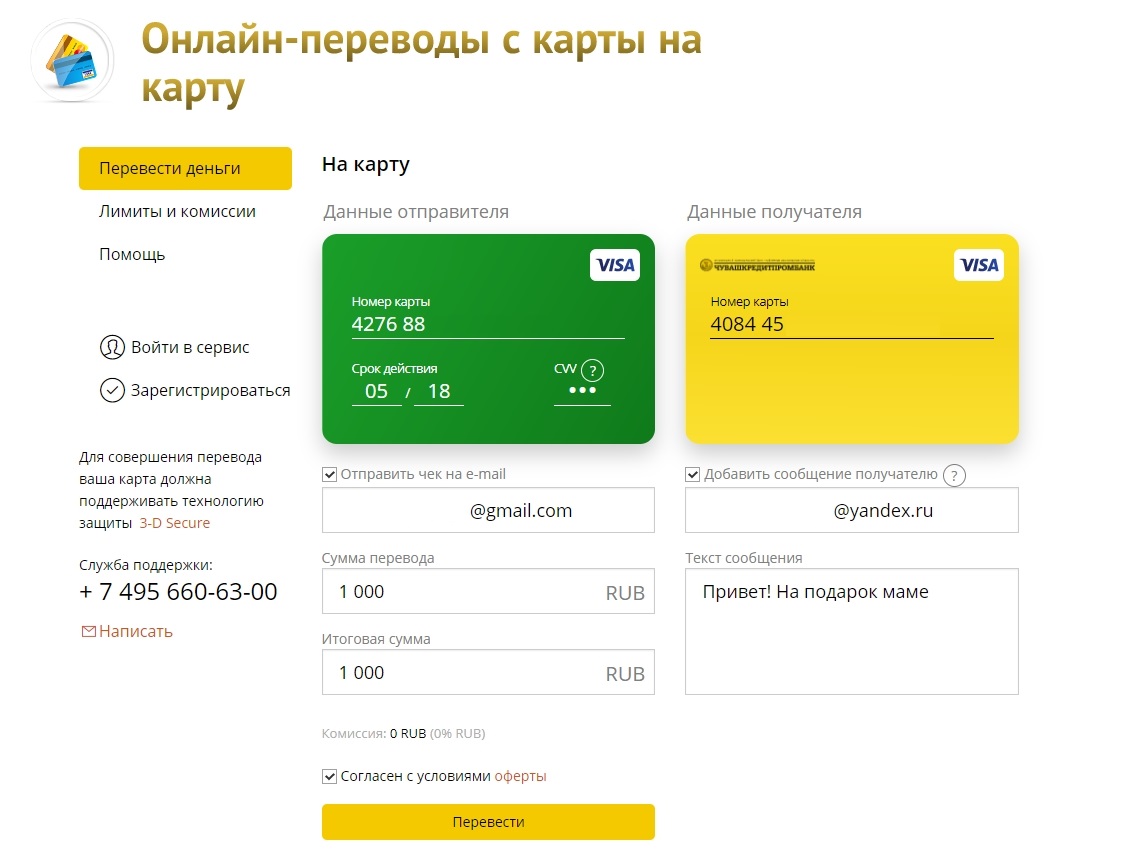This screenshot has height=860, width=1135.
Task: Uncheck Согласен с условиями checkbox
Action: click(330, 777)
